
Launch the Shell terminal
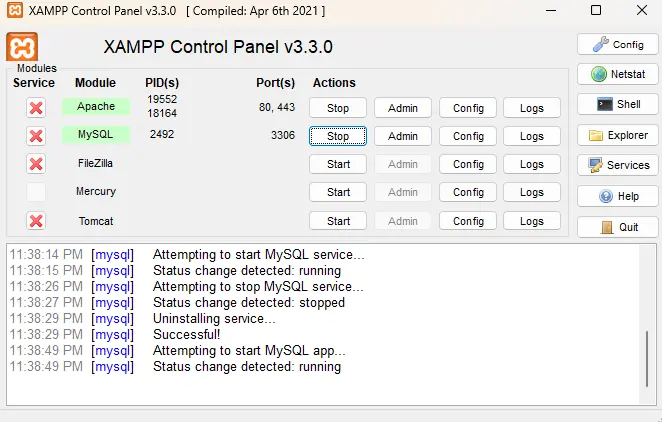[618, 104]
